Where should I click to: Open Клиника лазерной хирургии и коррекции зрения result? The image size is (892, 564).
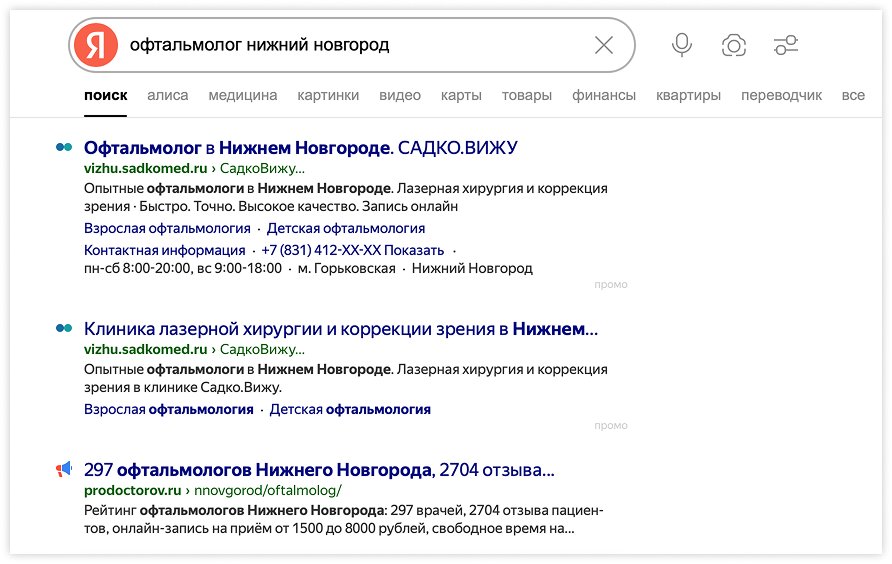[x=341, y=329]
